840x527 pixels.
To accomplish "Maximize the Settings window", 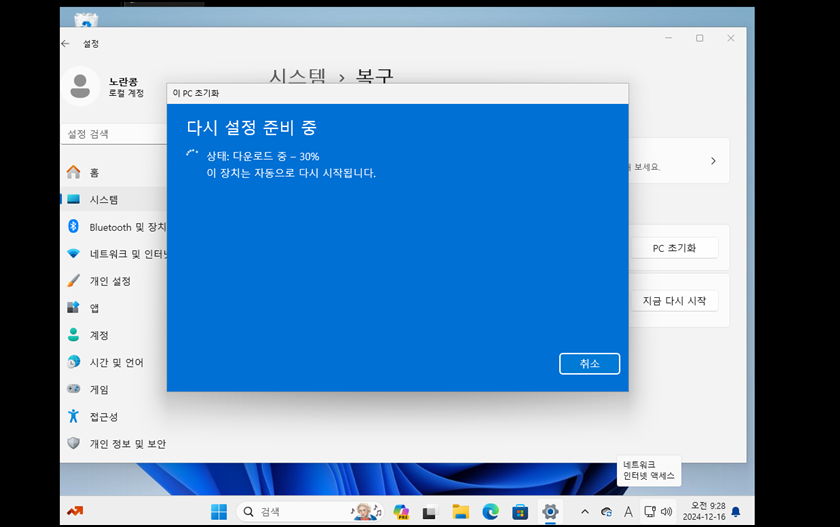I will pos(700,38).
